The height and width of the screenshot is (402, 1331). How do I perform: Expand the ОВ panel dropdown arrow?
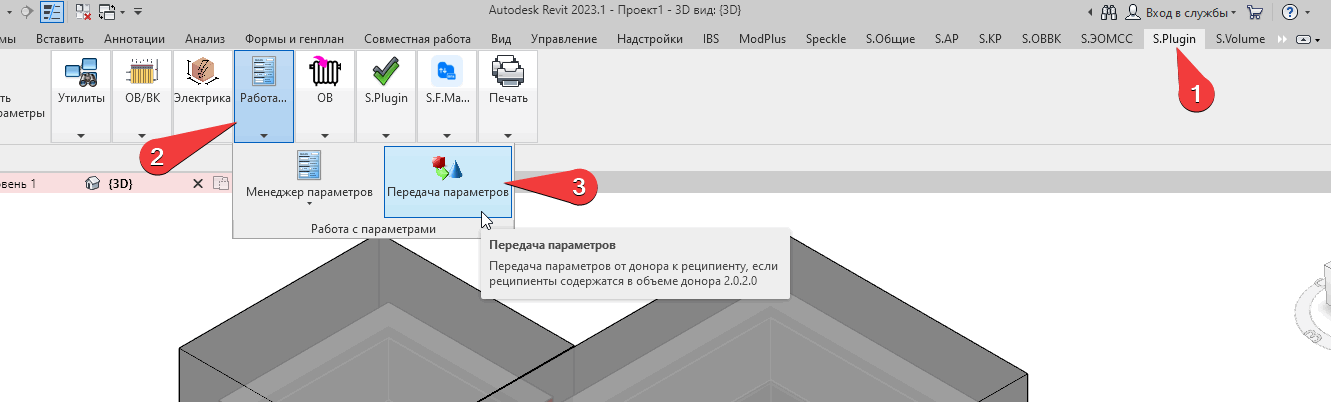tap(325, 134)
